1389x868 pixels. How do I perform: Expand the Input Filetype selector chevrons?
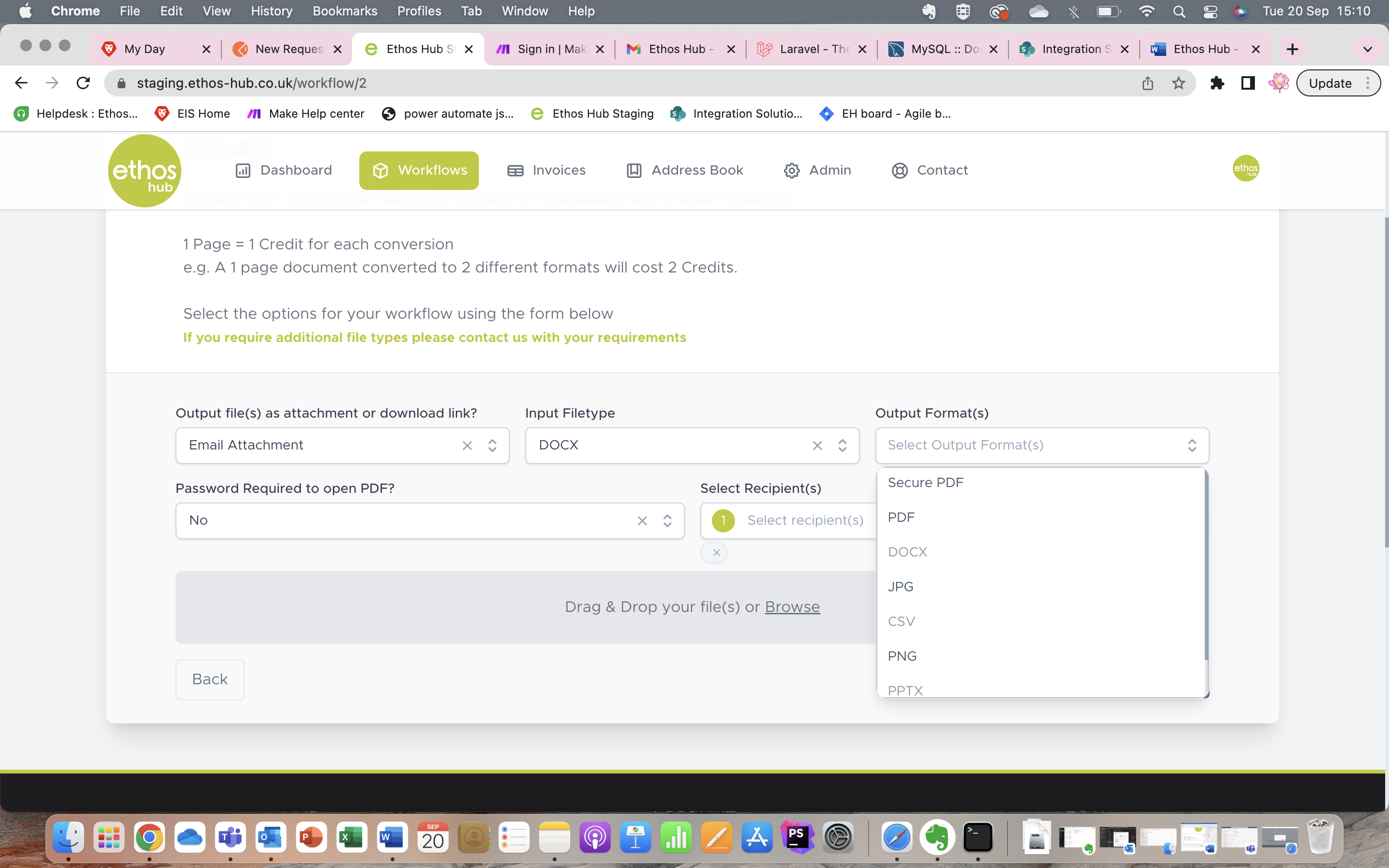click(x=842, y=445)
